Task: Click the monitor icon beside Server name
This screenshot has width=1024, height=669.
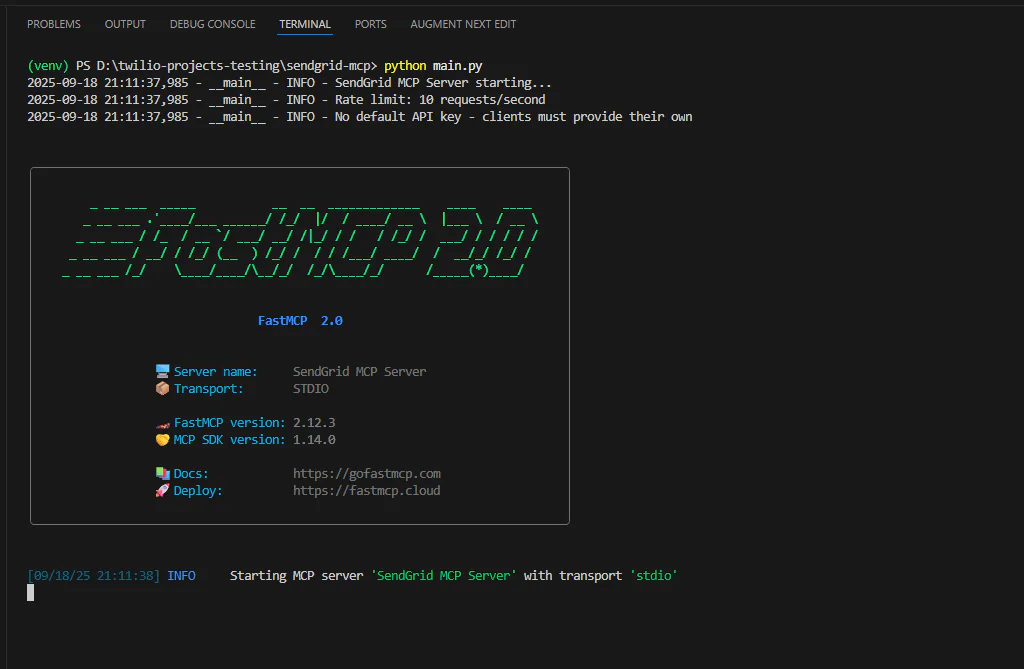Action: (x=162, y=370)
